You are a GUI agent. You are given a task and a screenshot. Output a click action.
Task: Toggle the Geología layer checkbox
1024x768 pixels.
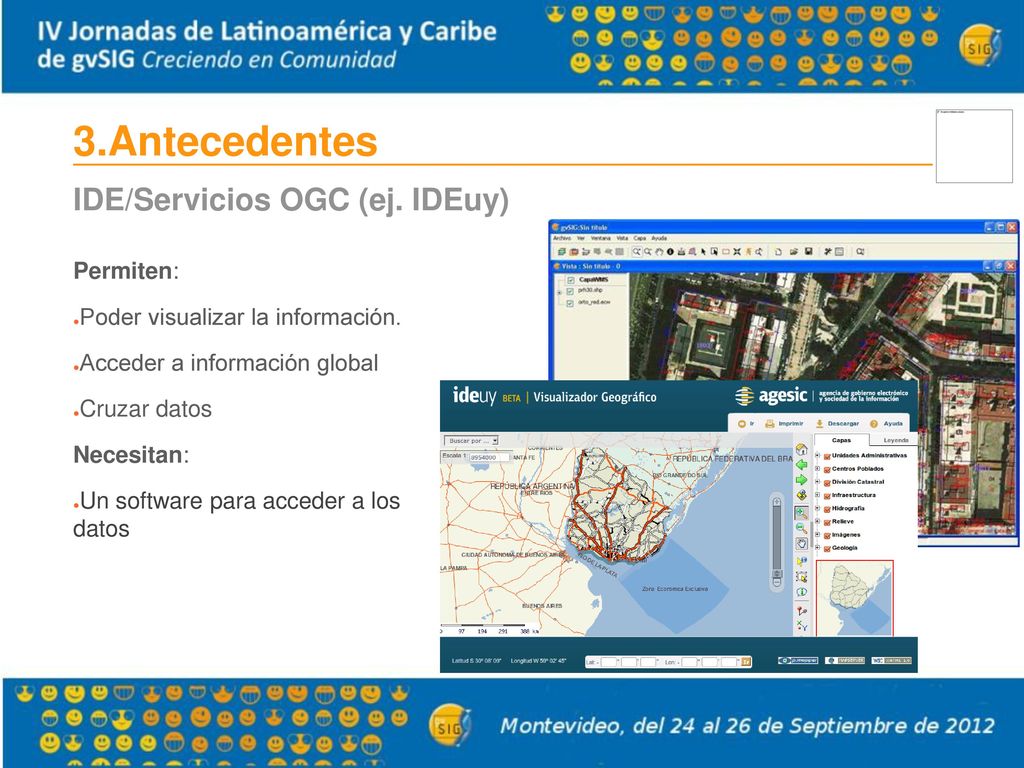pyautogui.click(x=827, y=549)
